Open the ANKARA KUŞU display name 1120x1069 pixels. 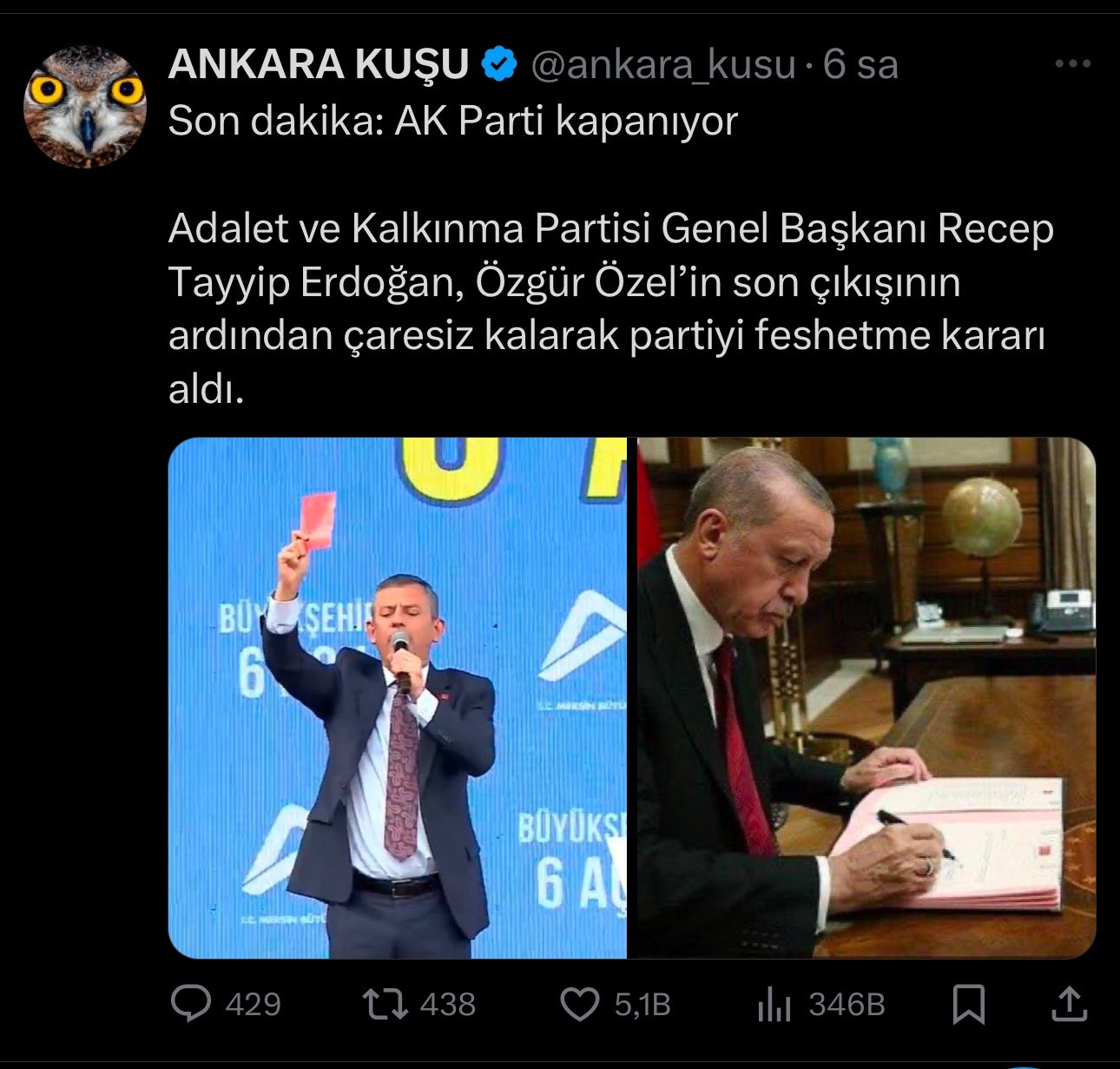tap(319, 64)
